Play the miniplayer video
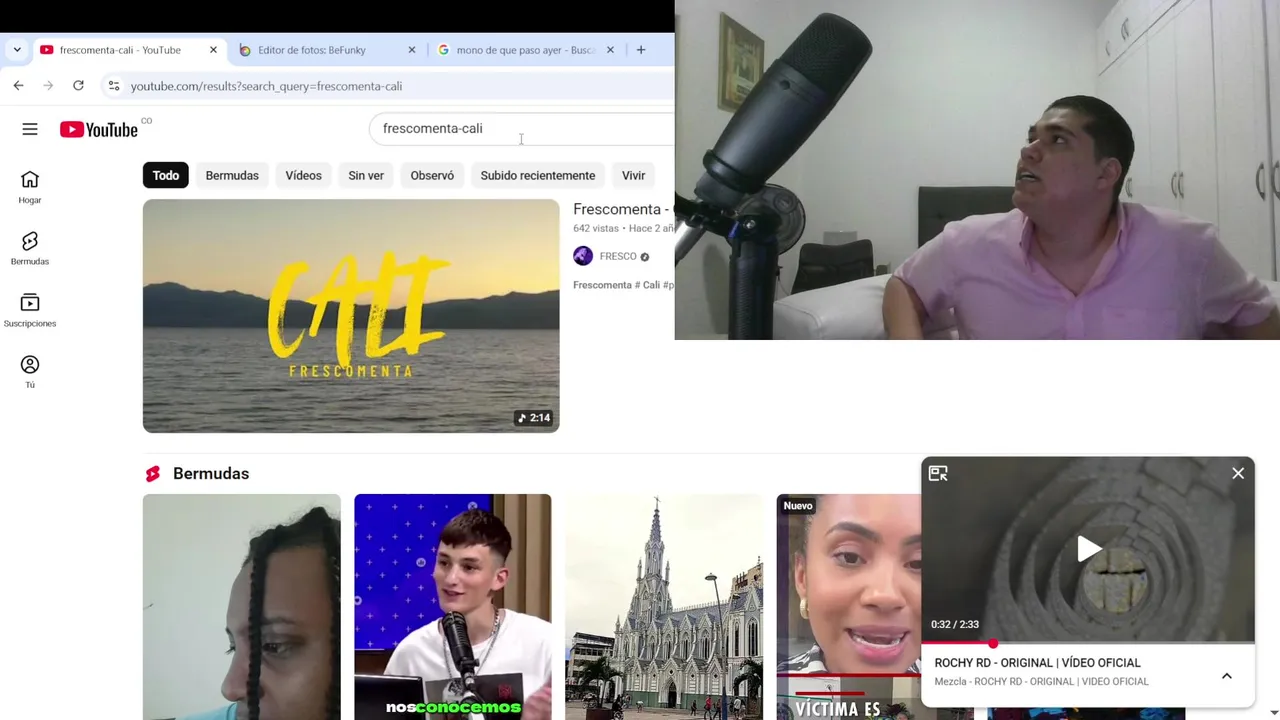Screen dimensions: 1280x720 [1088, 548]
